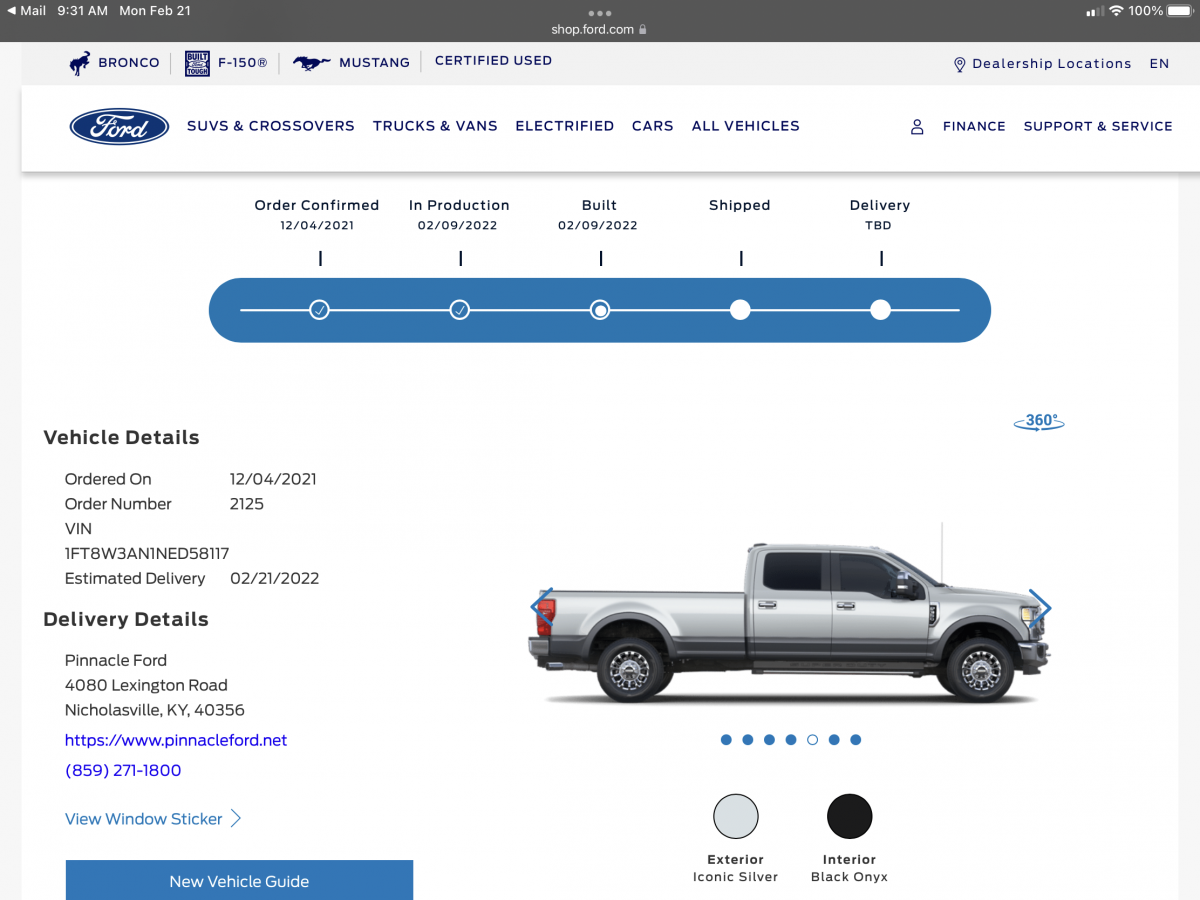Click the Pinnacle Ford dealer name
The height and width of the screenshot is (900, 1200).
tap(116, 661)
